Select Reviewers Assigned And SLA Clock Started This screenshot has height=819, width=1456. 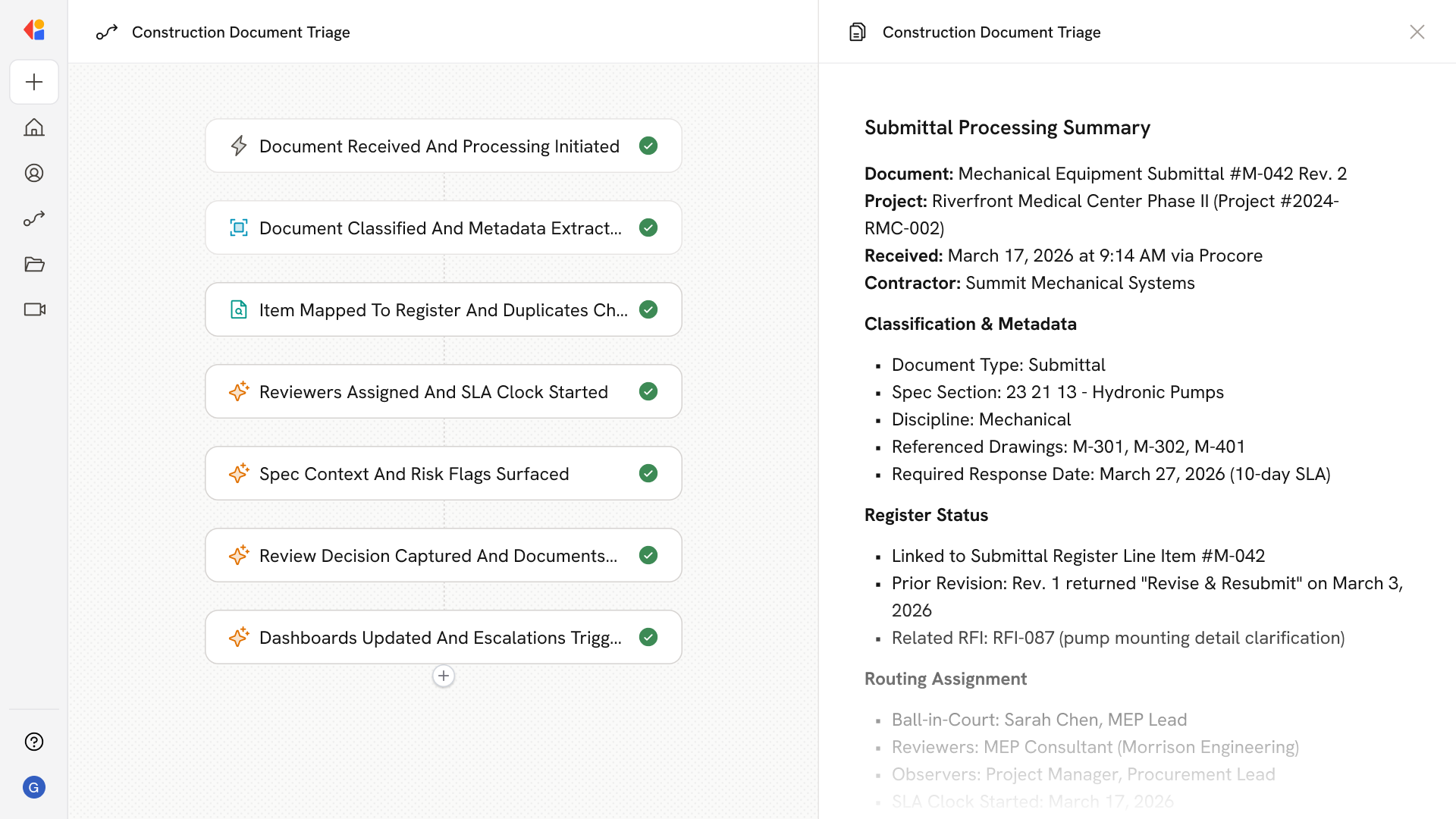click(433, 391)
